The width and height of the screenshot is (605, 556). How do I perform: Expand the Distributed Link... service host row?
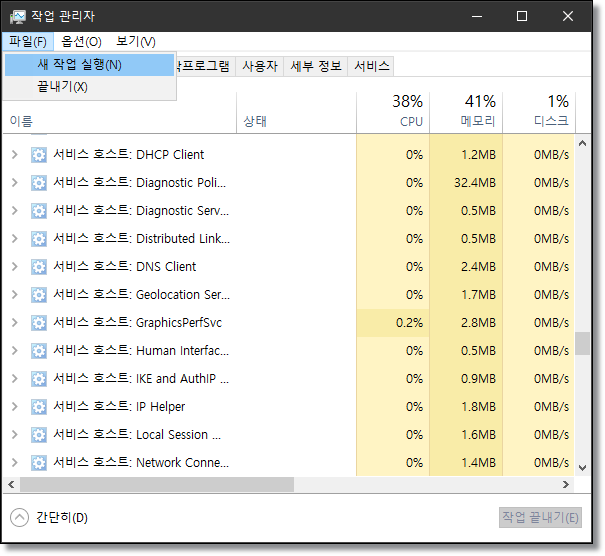15,239
